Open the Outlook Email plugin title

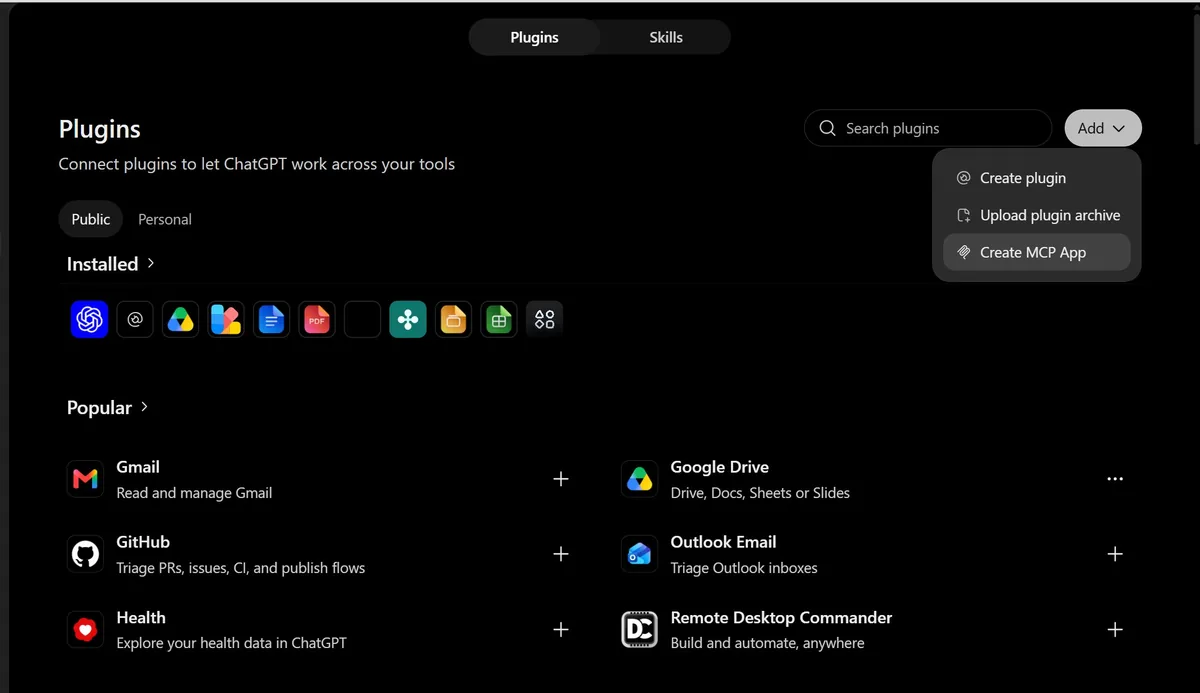pos(724,542)
